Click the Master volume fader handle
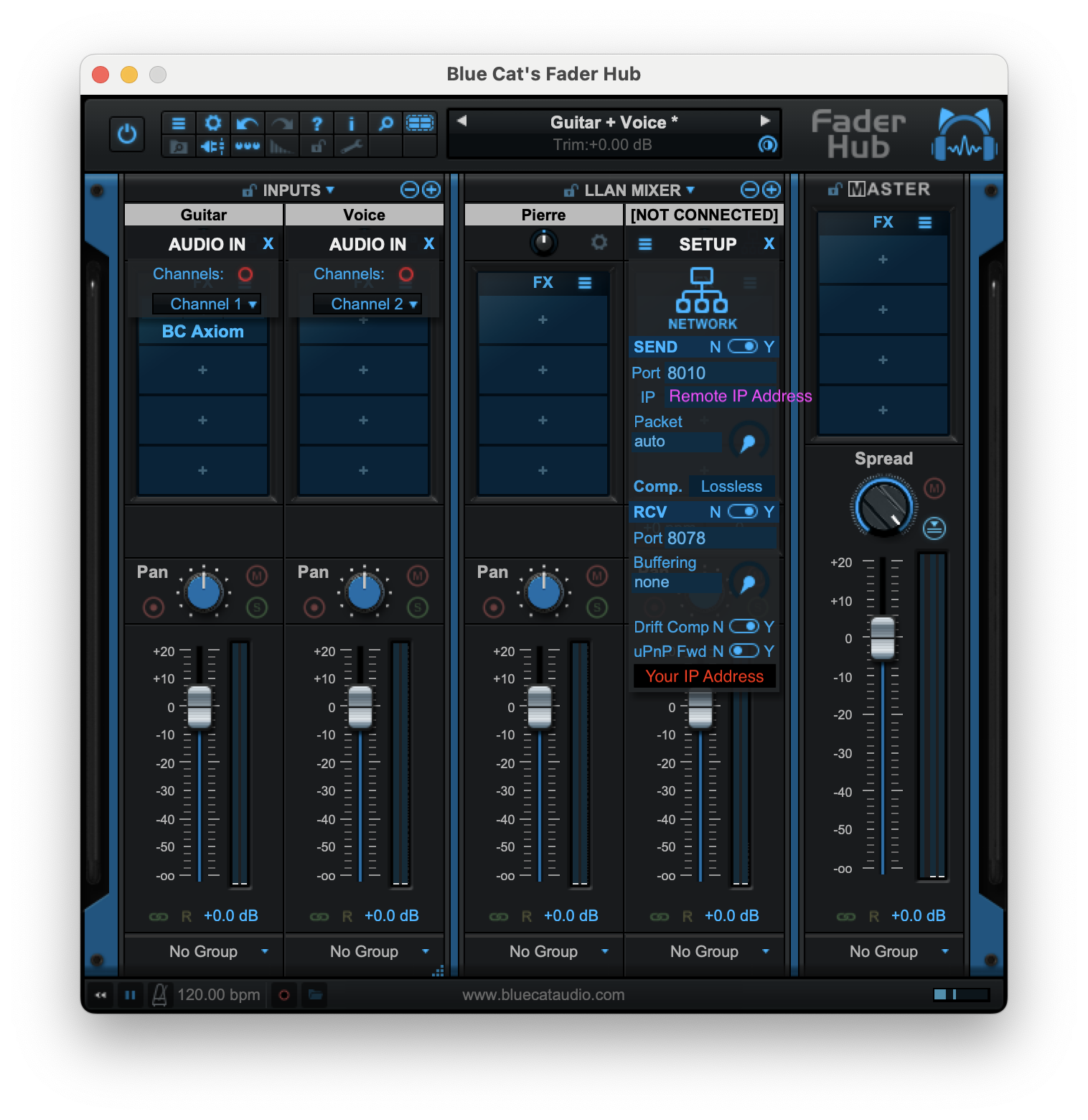1088x1120 pixels. pos(883,638)
